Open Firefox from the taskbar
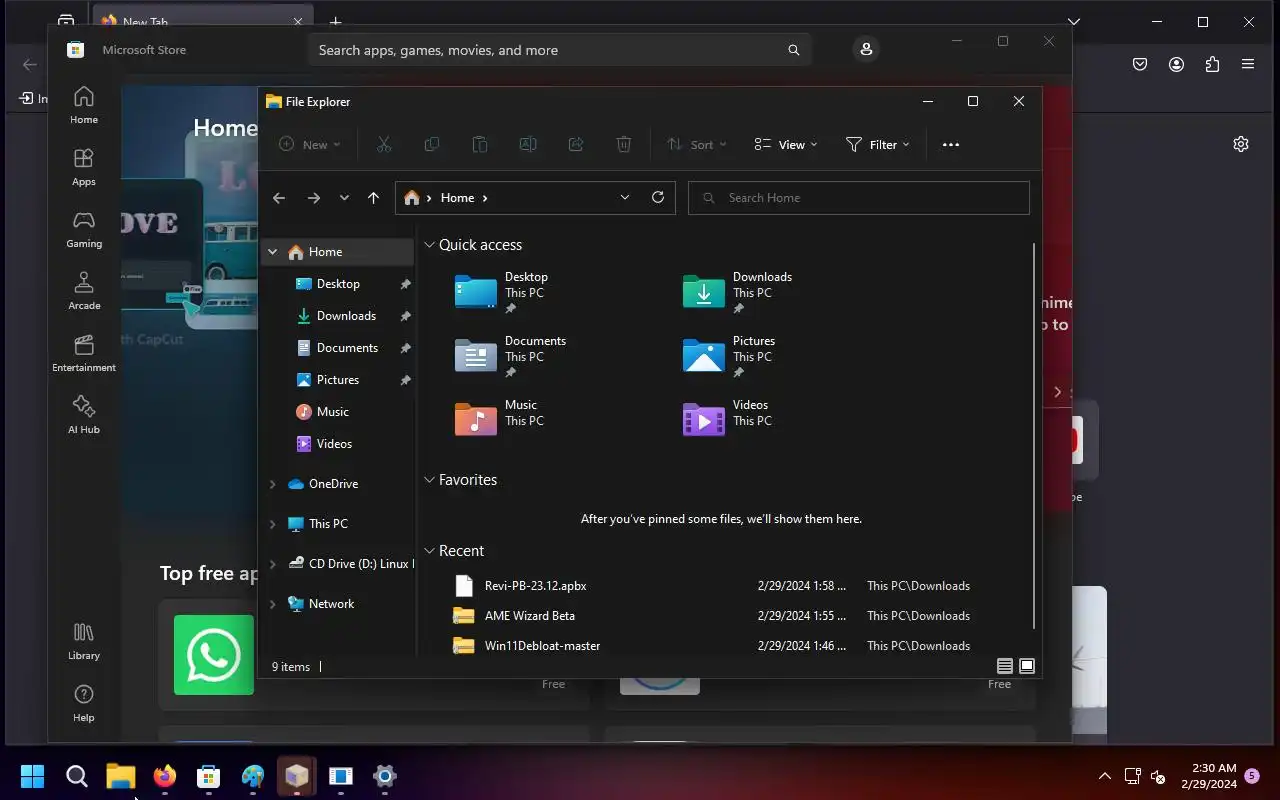Image resolution: width=1280 pixels, height=800 pixels. pos(165,776)
